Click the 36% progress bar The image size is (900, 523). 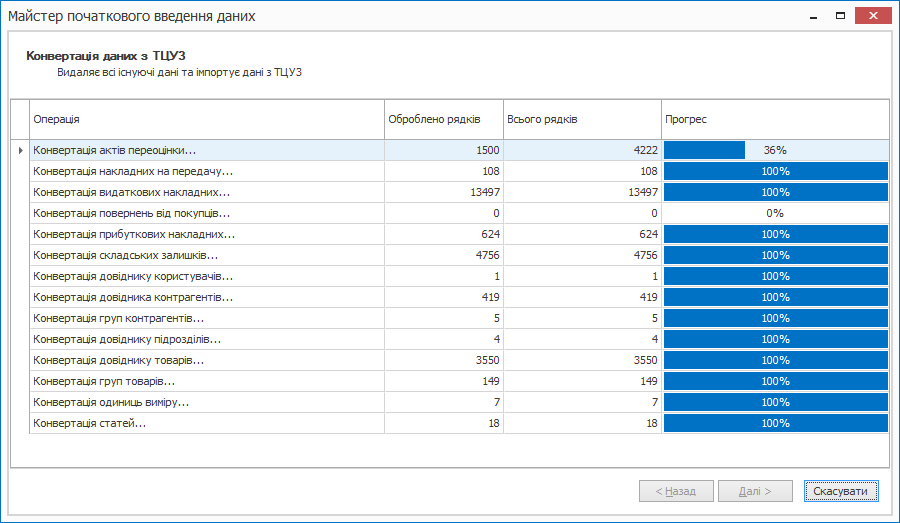pyautogui.click(x=775, y=150)
